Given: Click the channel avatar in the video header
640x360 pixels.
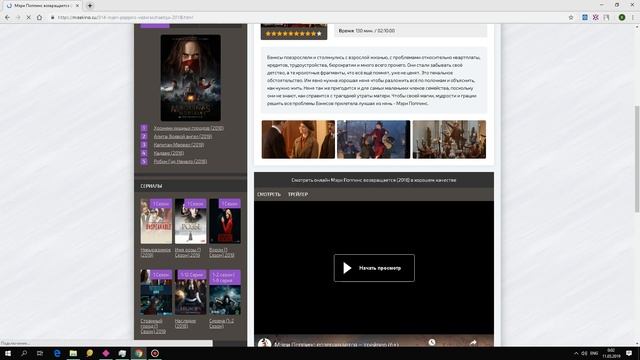Looking at the screenshot, I should tap(264, 343).
